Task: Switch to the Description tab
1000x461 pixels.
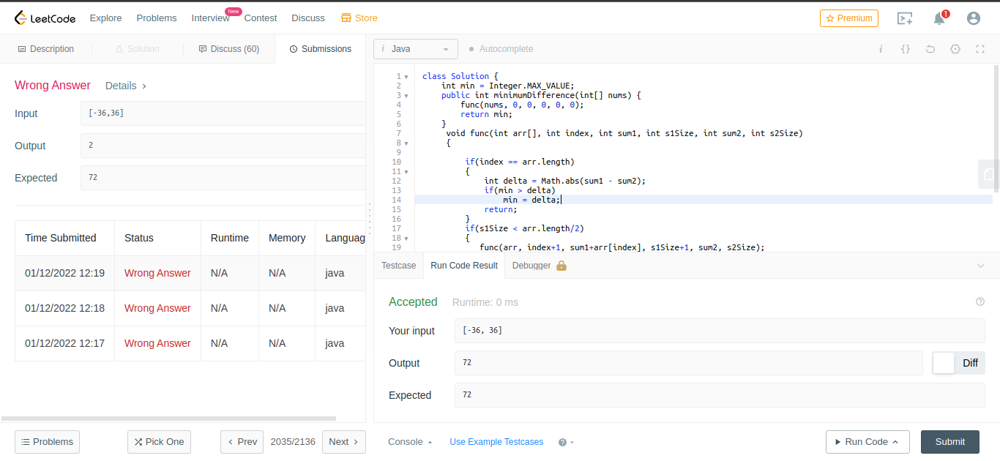Action: pyautogui.click(x=46, y=49)
